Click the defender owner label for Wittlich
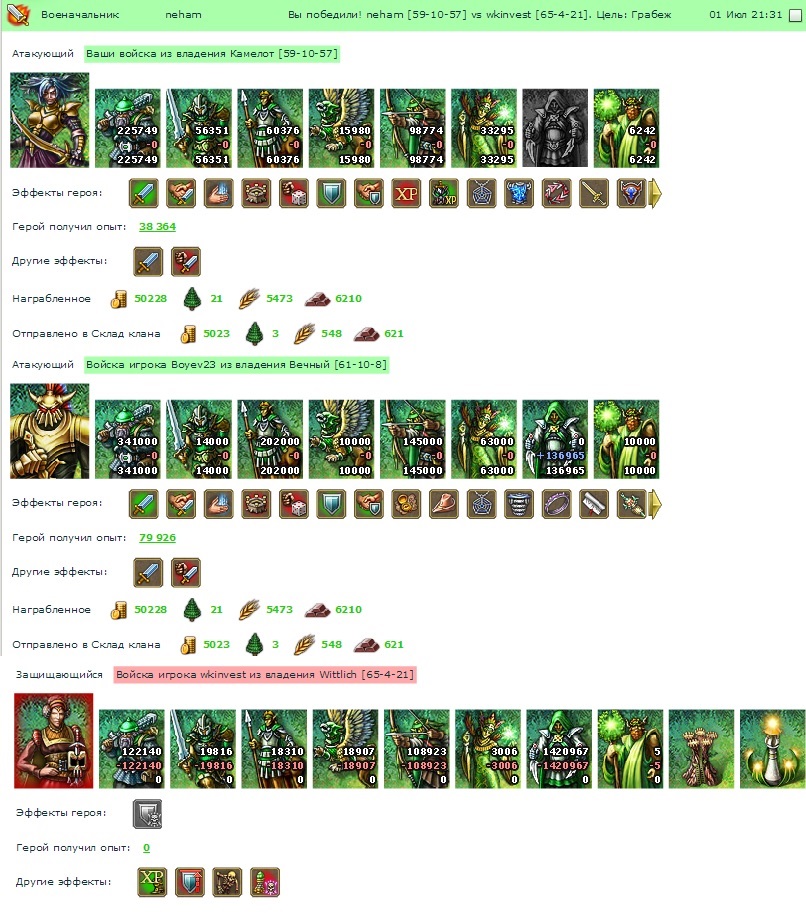806x913 pixels. click(x=265, y=675)
